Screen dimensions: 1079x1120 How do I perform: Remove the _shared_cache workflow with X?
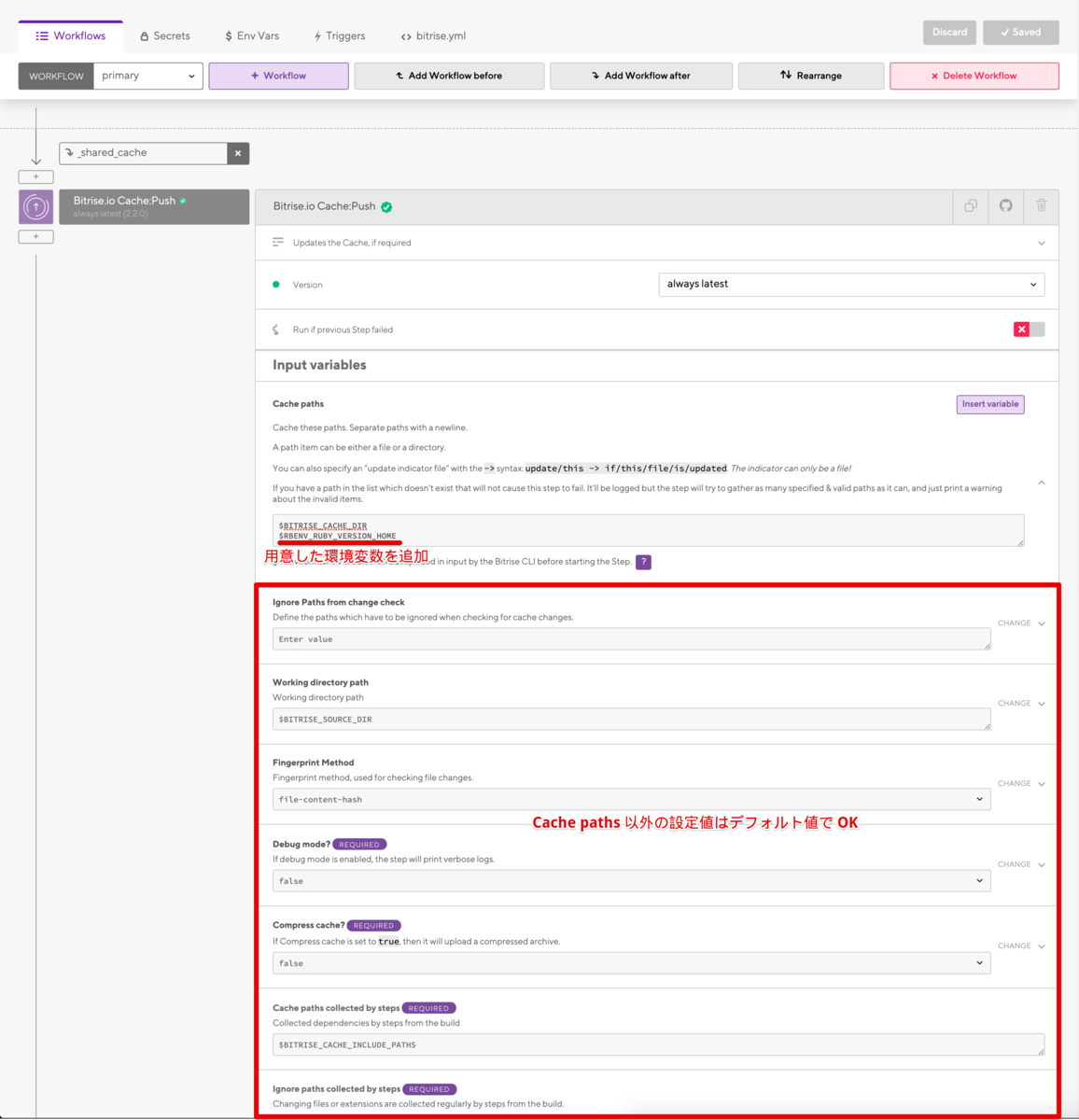[238, 153]
